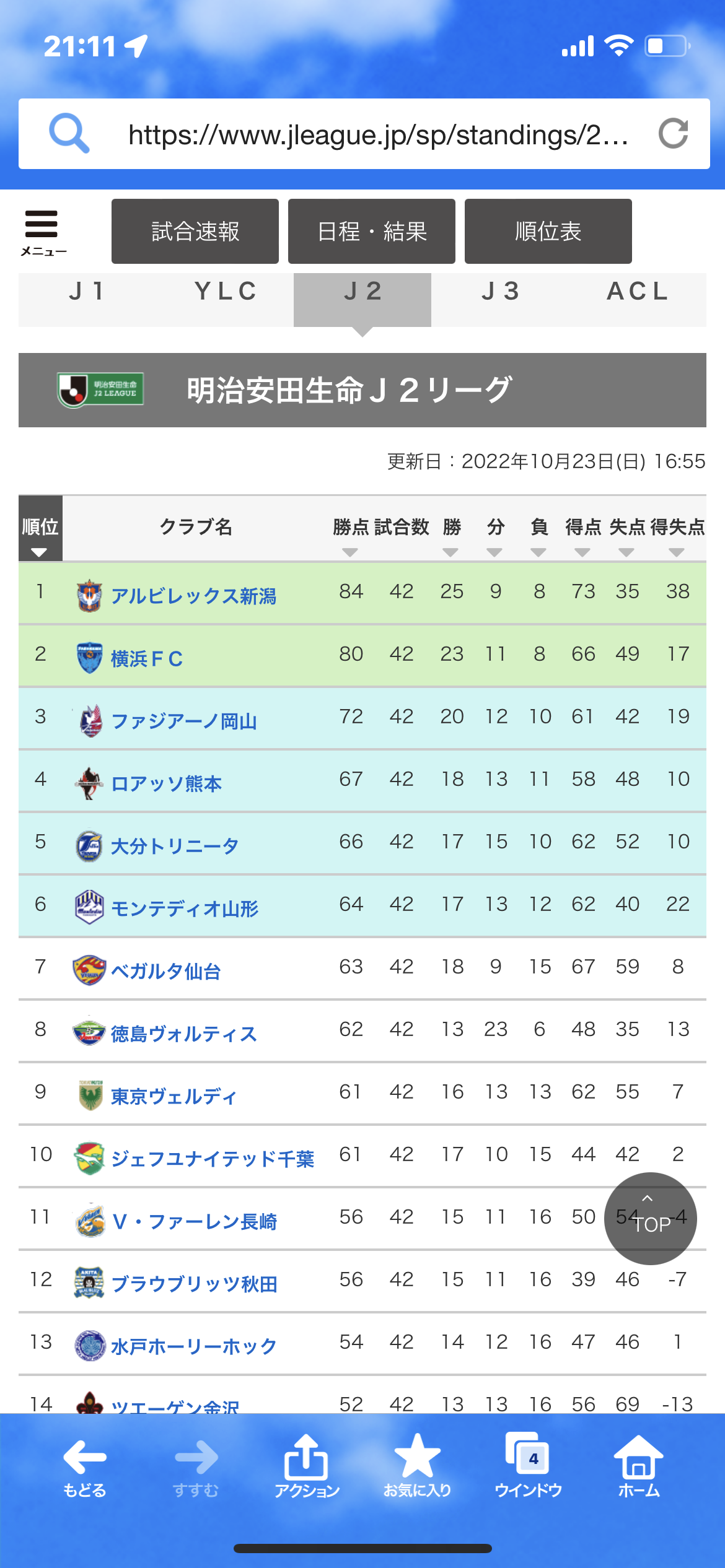
Task: Go back with もどる arrow
Action: [85, 1466]
